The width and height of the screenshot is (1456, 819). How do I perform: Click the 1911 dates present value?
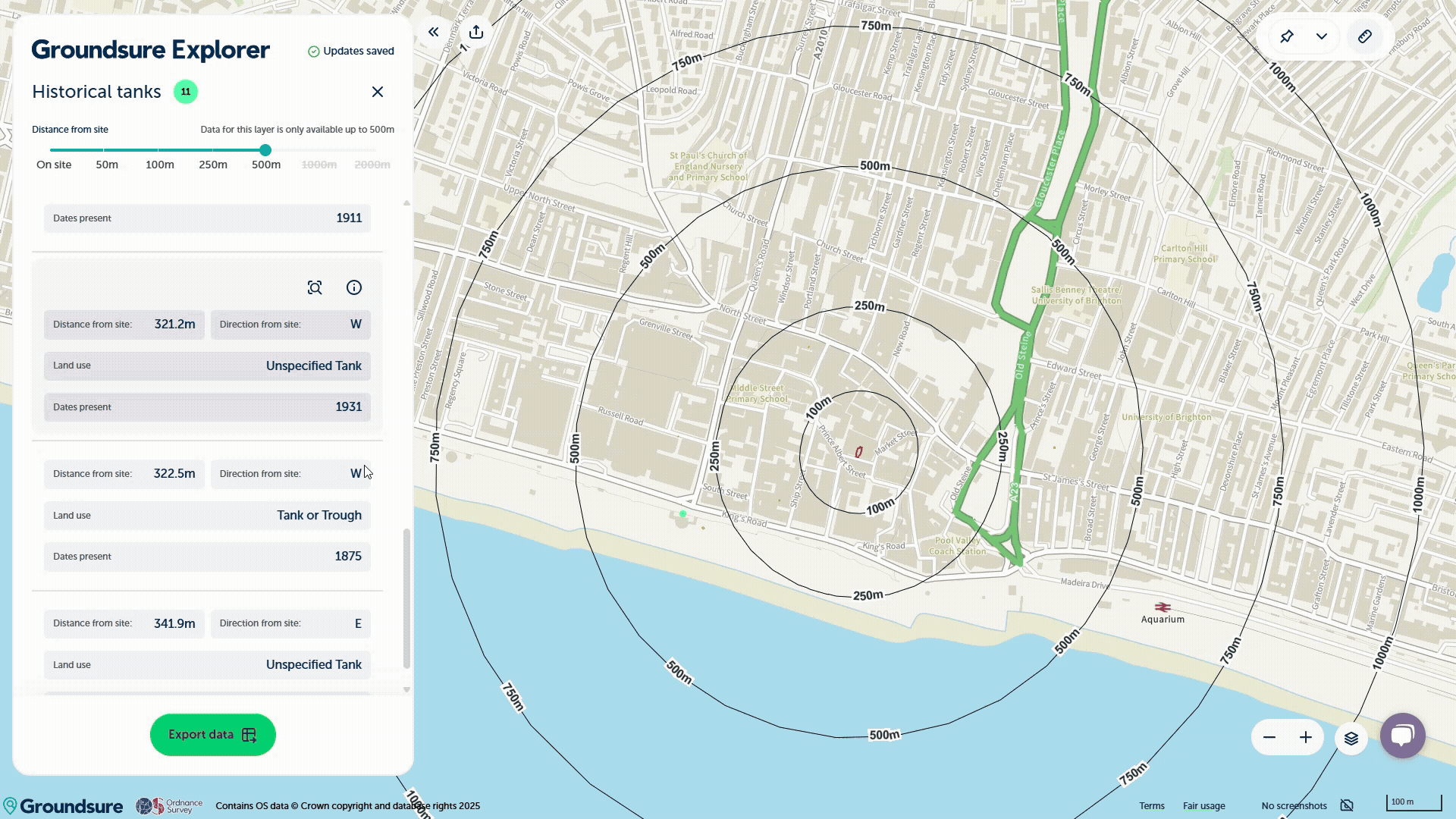[x=349, y=218]
